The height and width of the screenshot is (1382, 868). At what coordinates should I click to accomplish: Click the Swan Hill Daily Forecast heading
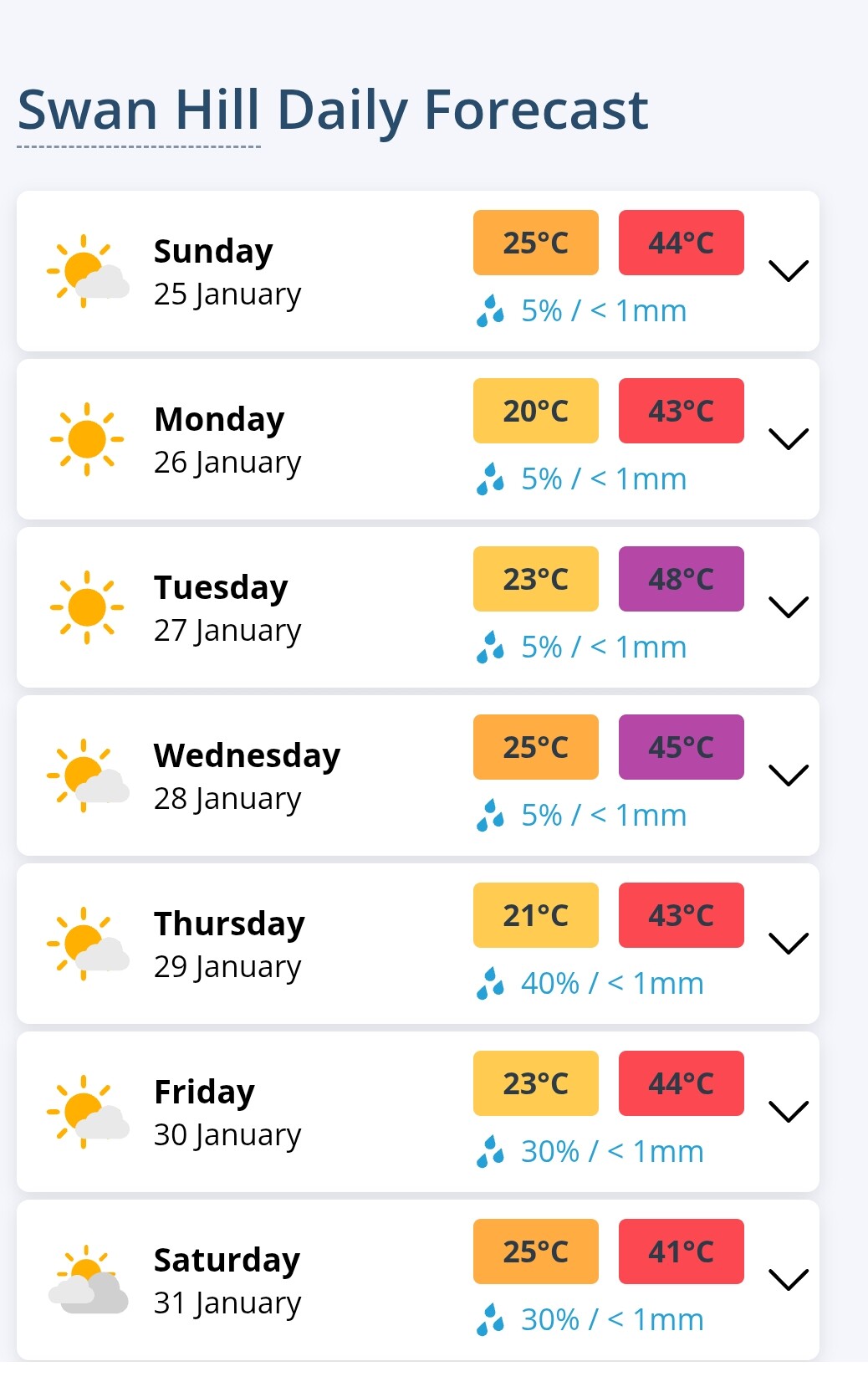pos(333,110)
